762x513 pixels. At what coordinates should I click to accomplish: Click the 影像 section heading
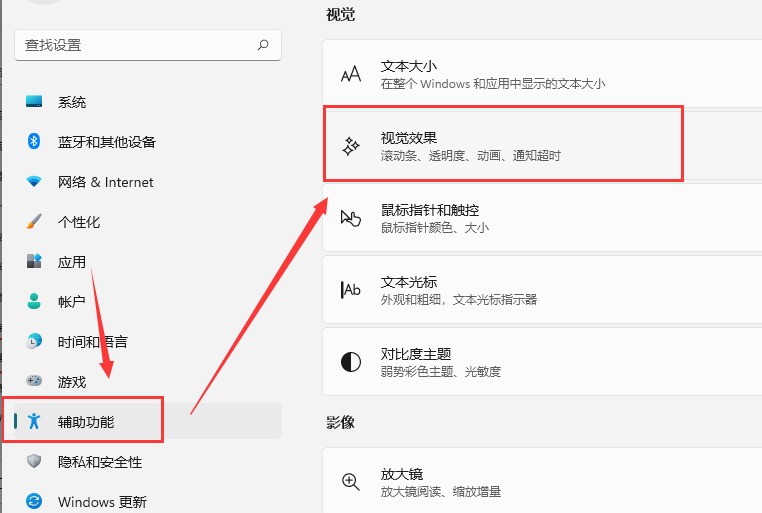coord(340,422)
